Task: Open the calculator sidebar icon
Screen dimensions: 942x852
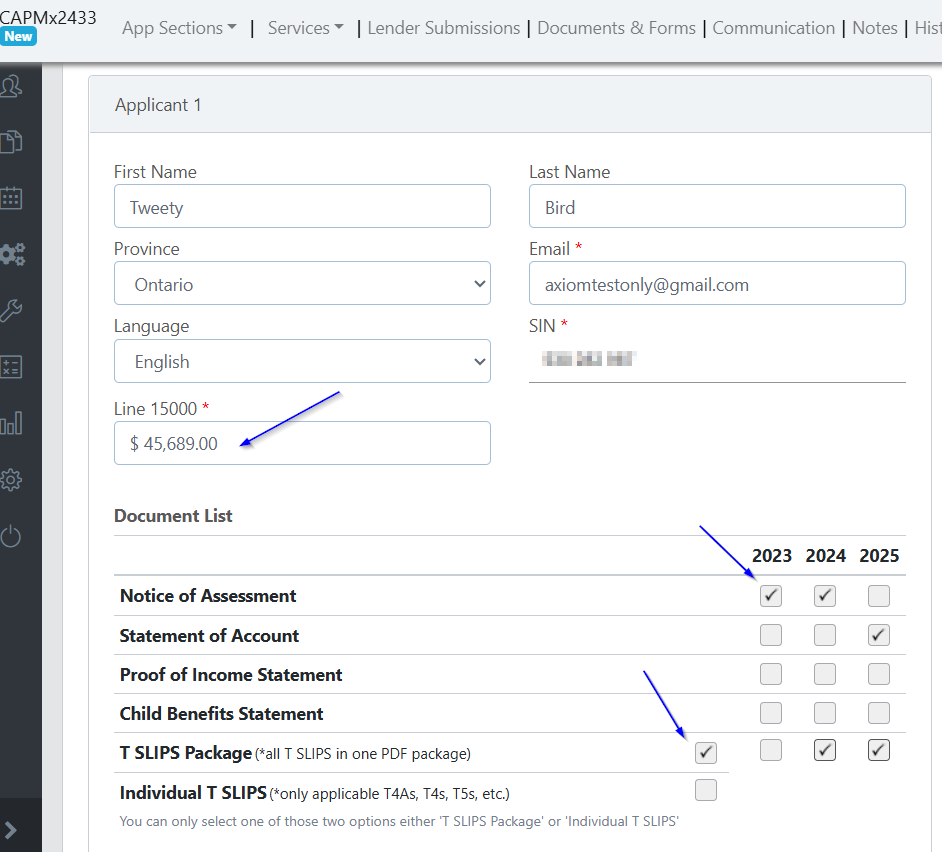Action: [x=11, y=367]
